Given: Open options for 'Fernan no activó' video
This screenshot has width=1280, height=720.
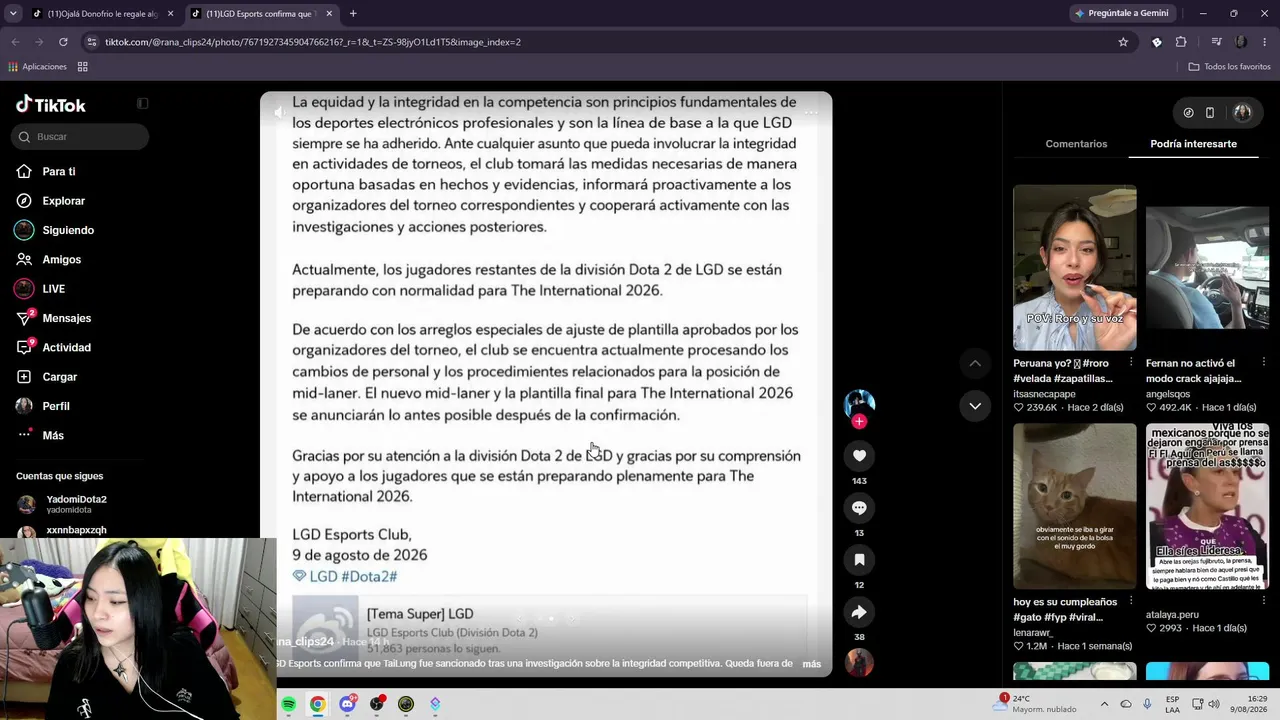Looking at the screenshot, I should 1264,362.
